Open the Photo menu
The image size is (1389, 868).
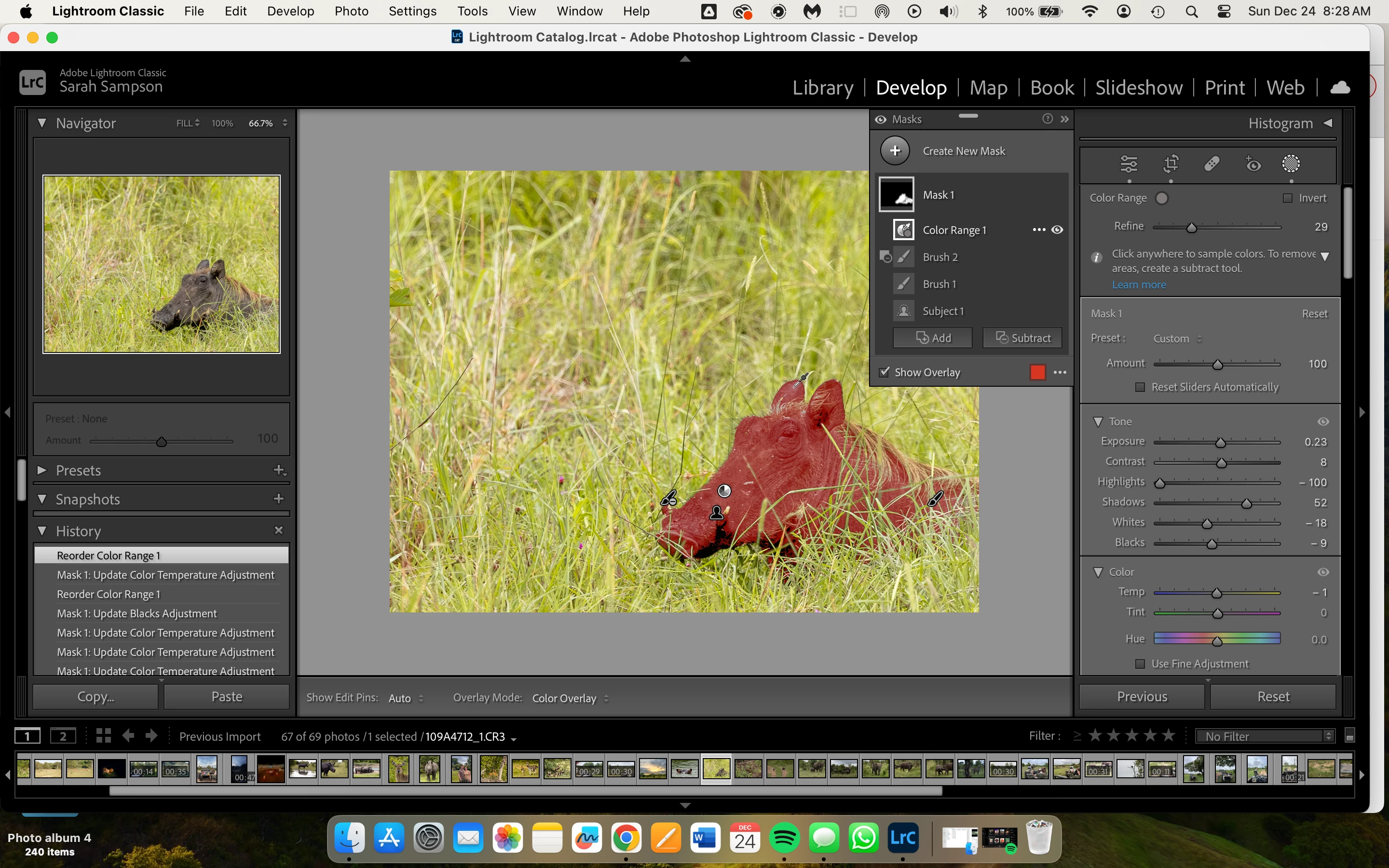351,11
